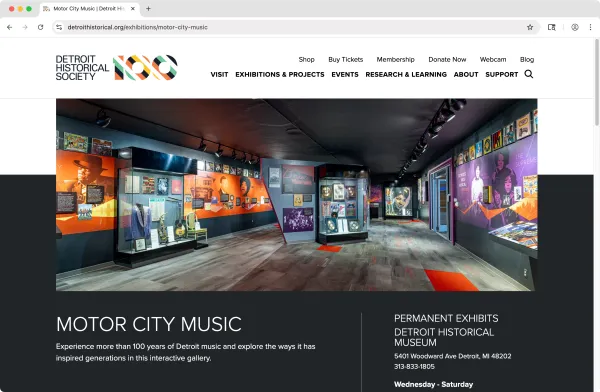This screenshot has width=600, height=392.
Task: Open the Blog link
Action: 527,59
